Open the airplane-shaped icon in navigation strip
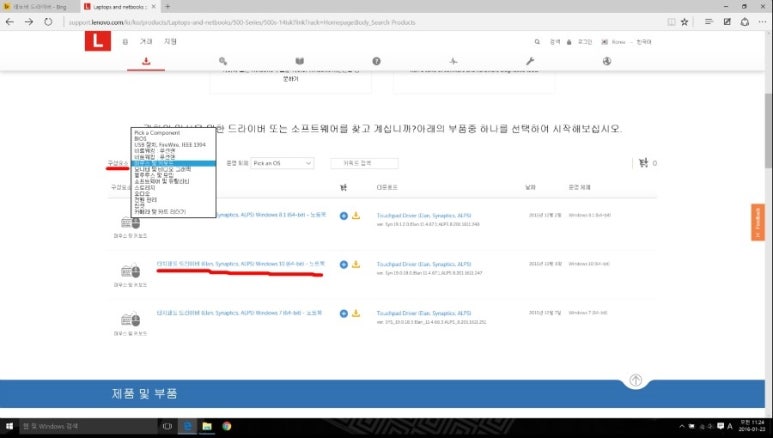The width and height of the screenshot is (773, 438). tap(453, 61)
